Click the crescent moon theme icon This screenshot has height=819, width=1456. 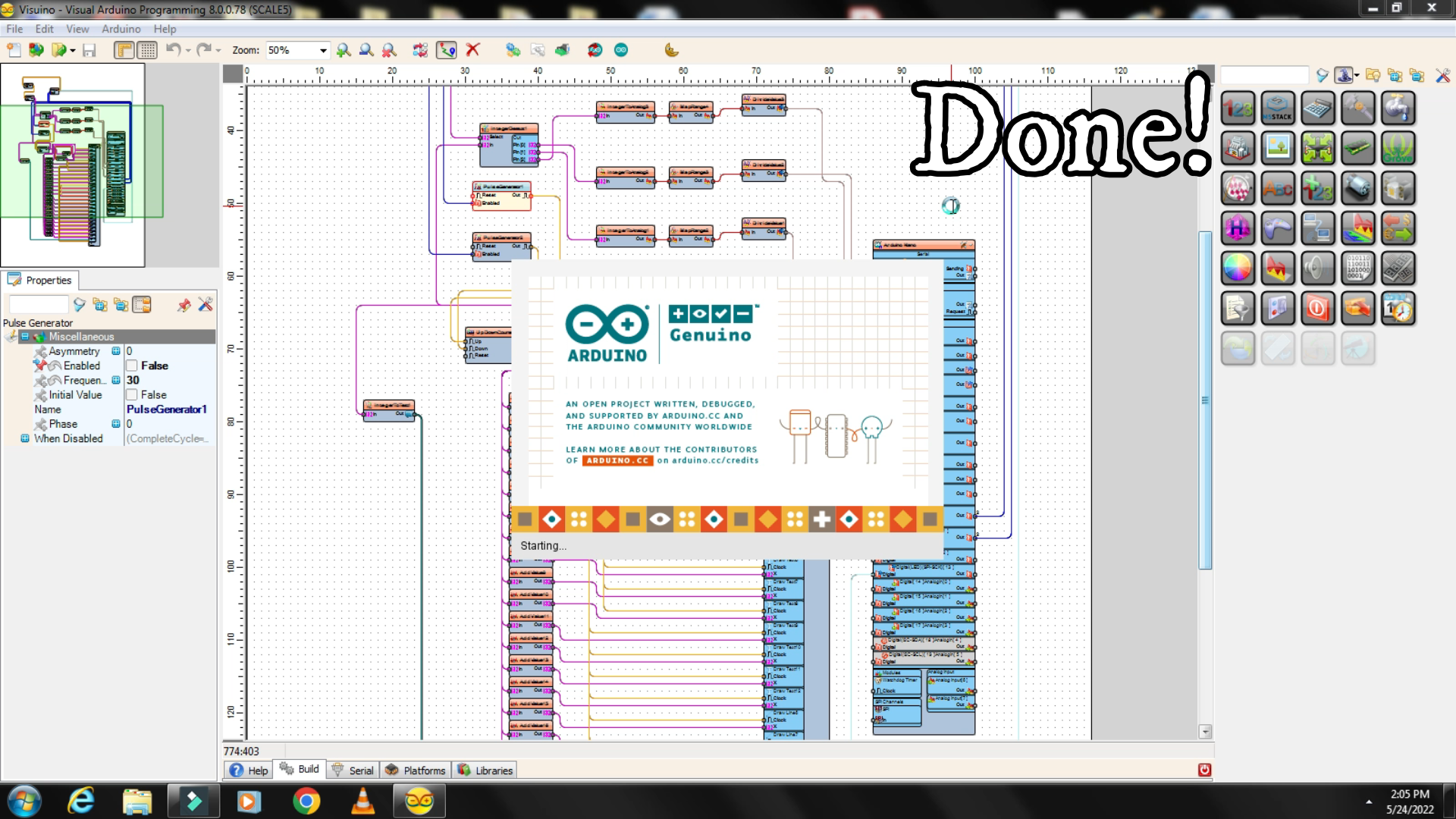pos(671,50)
